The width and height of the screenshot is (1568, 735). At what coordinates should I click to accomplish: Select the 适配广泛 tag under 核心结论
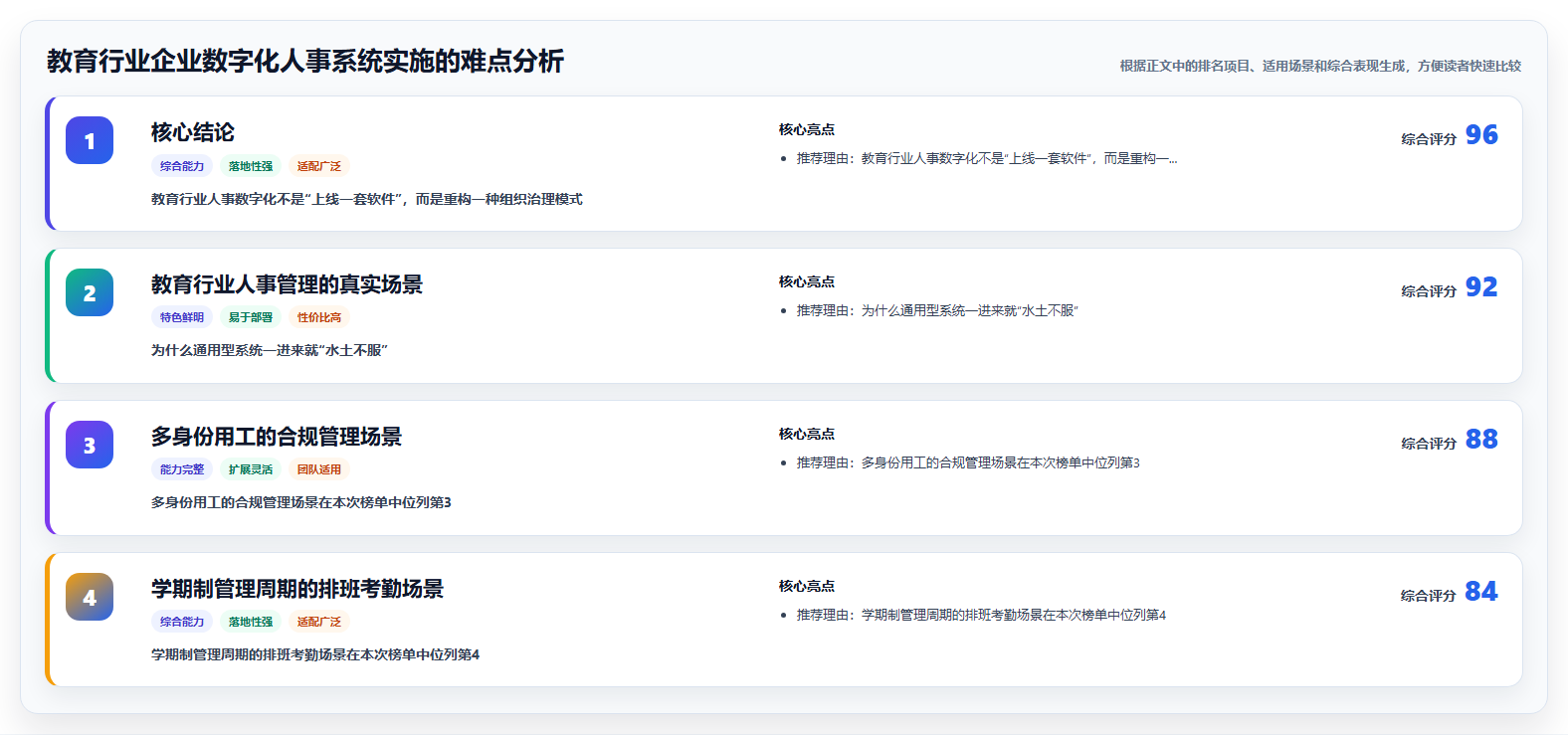pos(319,166)
